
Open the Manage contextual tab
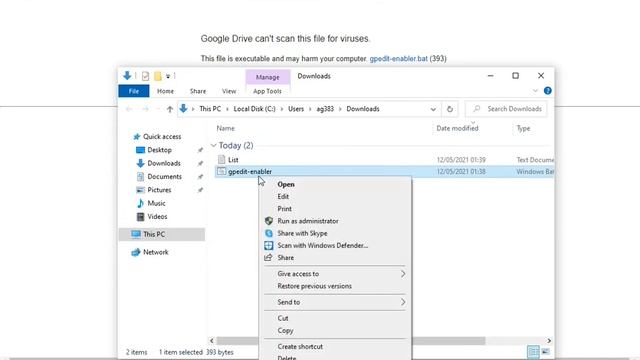(268, 77)
